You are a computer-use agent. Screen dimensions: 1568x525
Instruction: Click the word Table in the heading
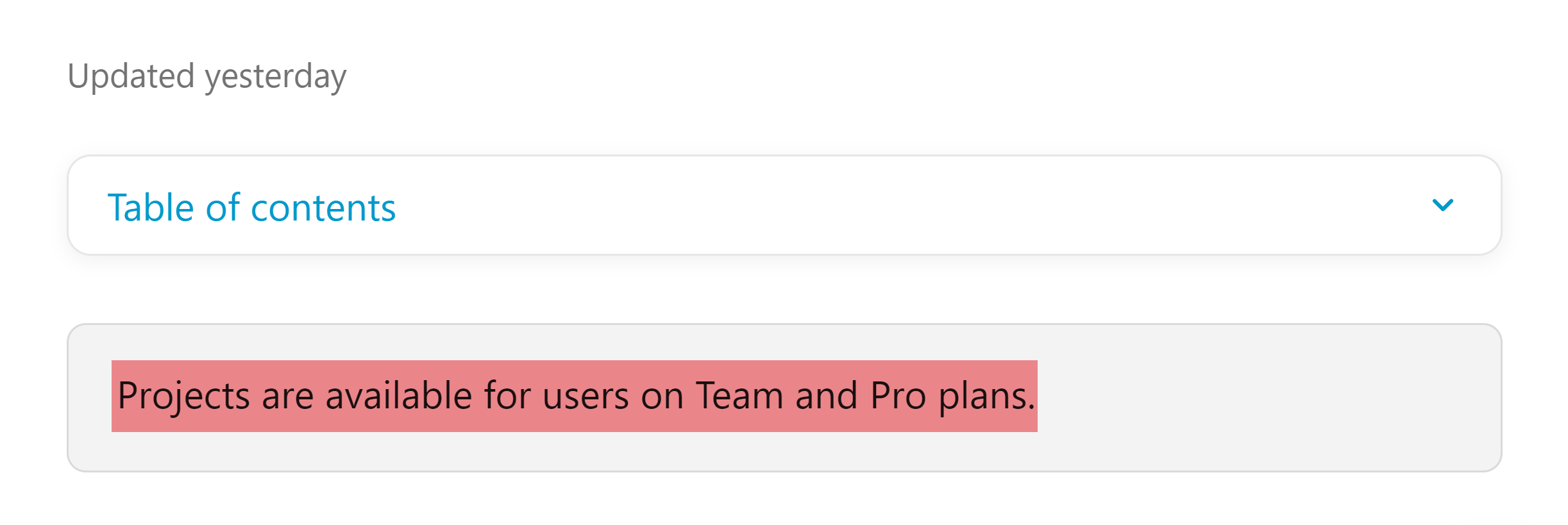[x=151, y=208]
